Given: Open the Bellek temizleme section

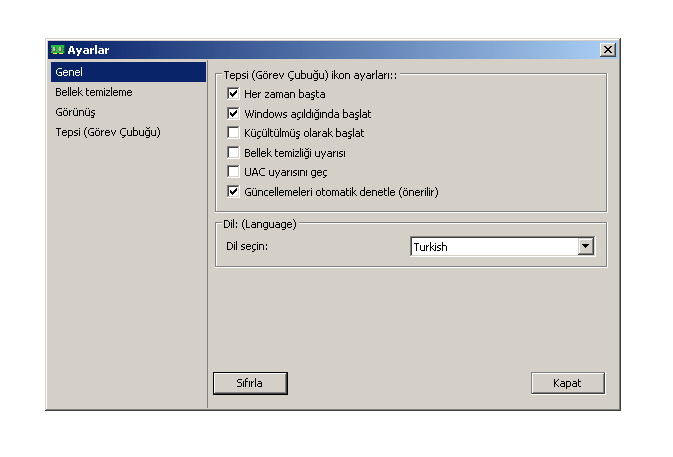Looking at the screenshot, I should click(128, 92).
